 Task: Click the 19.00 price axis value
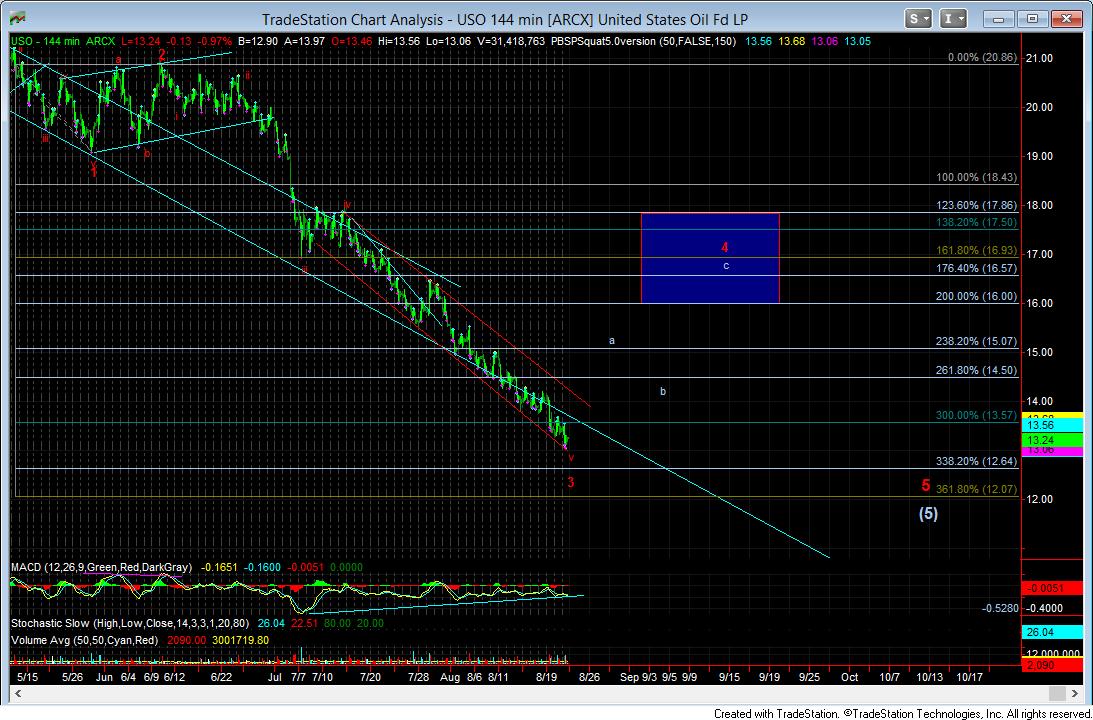pos(1037,156)
